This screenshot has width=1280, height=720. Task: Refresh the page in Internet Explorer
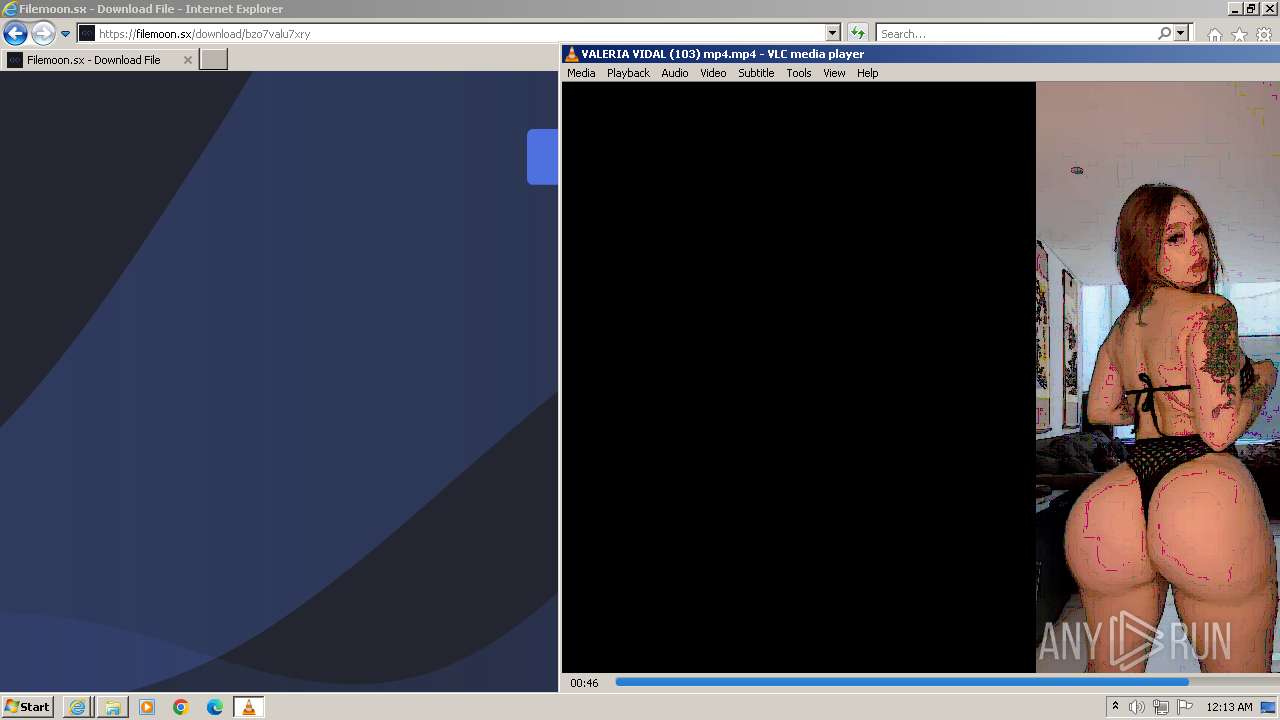click(857, 33)
